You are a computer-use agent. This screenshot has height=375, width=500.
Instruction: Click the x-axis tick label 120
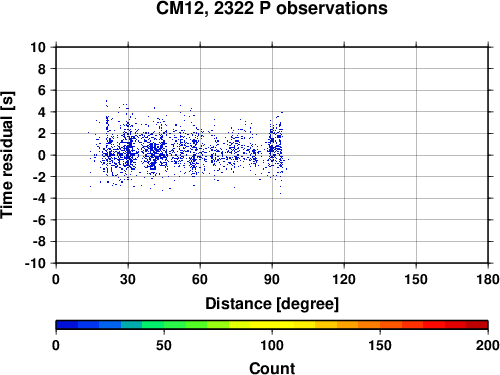click(344, 279)
